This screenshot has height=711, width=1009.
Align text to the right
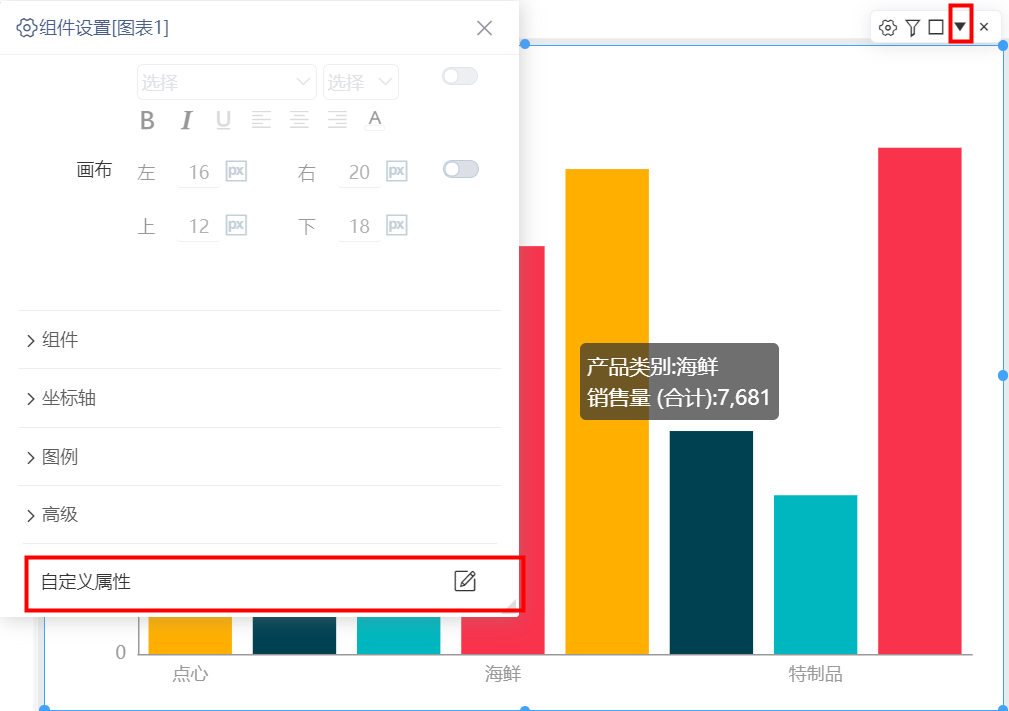[x=337, y=120]
